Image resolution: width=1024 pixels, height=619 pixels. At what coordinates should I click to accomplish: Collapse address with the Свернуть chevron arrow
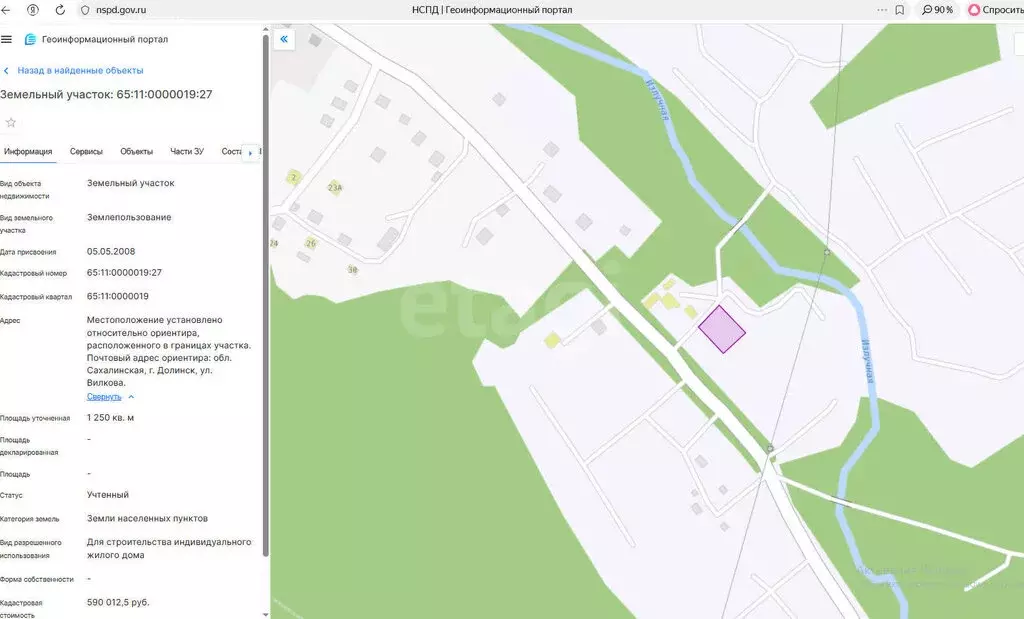[131, 397]
